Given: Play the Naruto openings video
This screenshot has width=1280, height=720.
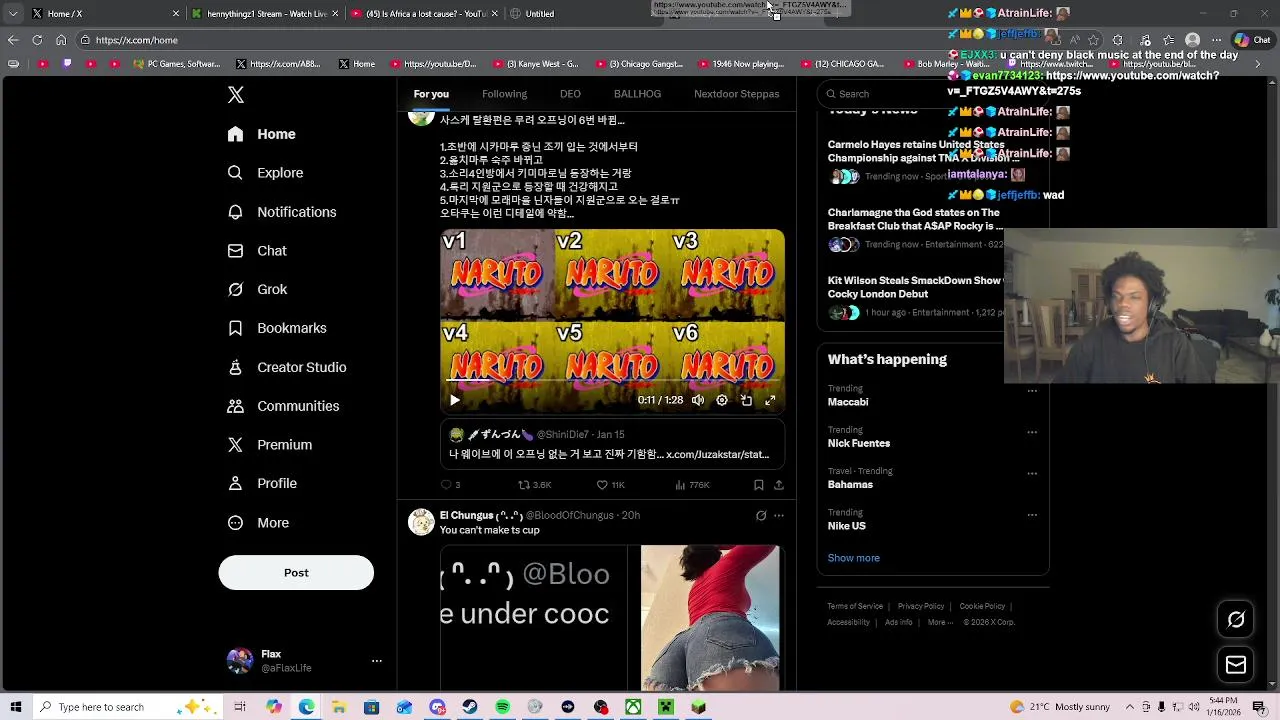Looking at the screenshot, I should tap(455, 400).
